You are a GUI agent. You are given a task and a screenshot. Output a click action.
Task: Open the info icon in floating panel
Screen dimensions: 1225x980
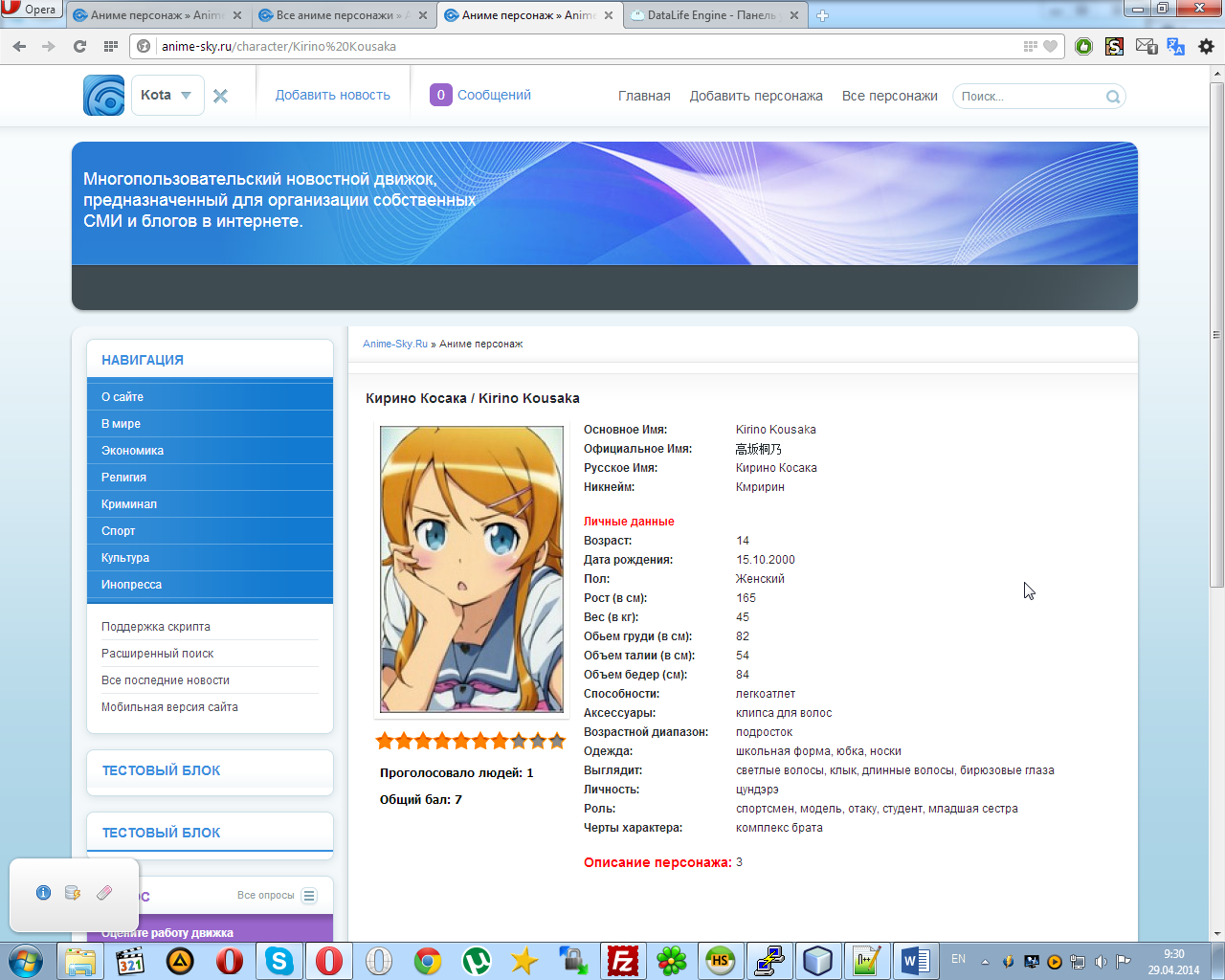pyautogui.click(x=43, y=893)
